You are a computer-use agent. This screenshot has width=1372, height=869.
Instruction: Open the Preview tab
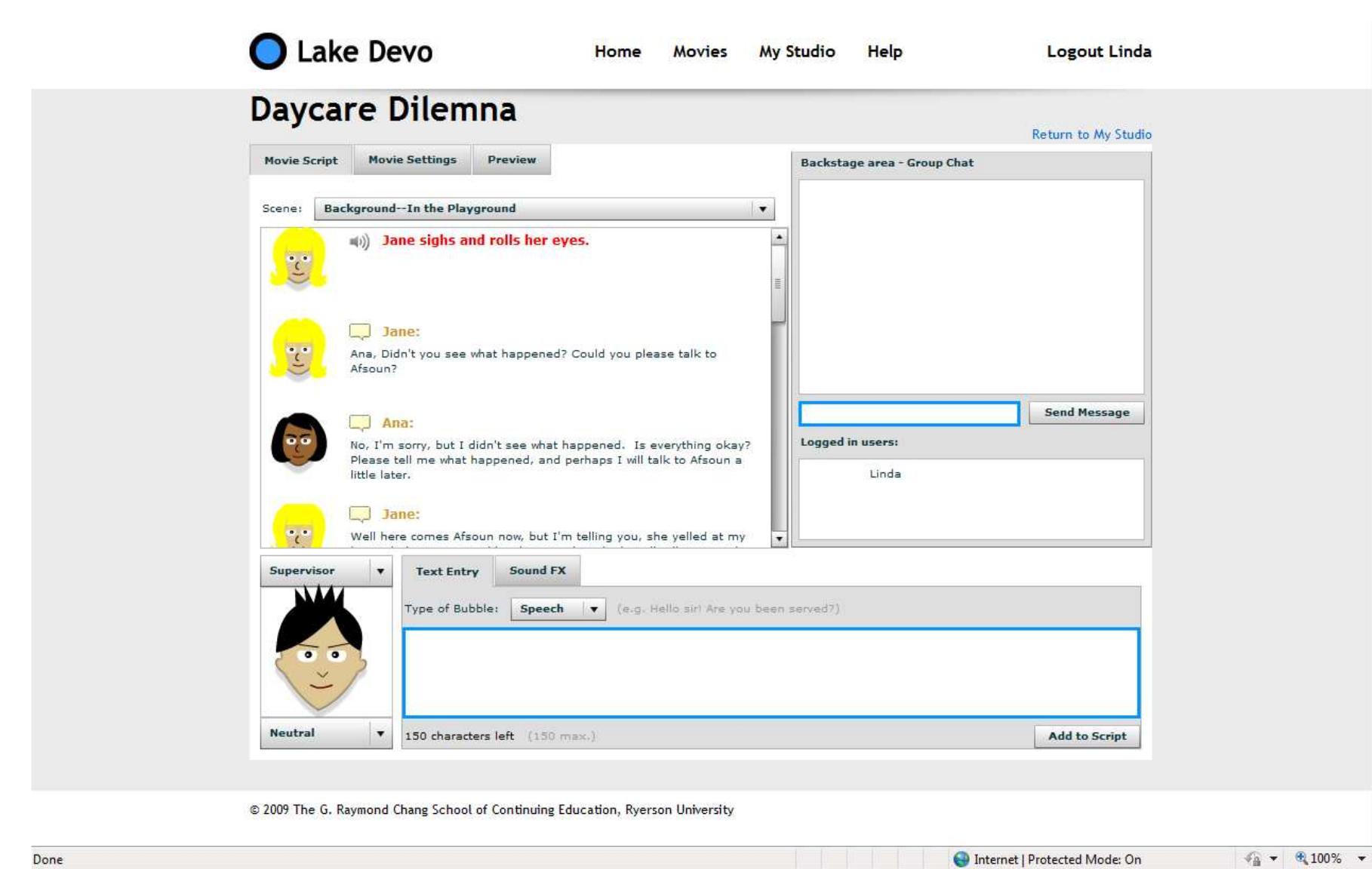[512, 160]
